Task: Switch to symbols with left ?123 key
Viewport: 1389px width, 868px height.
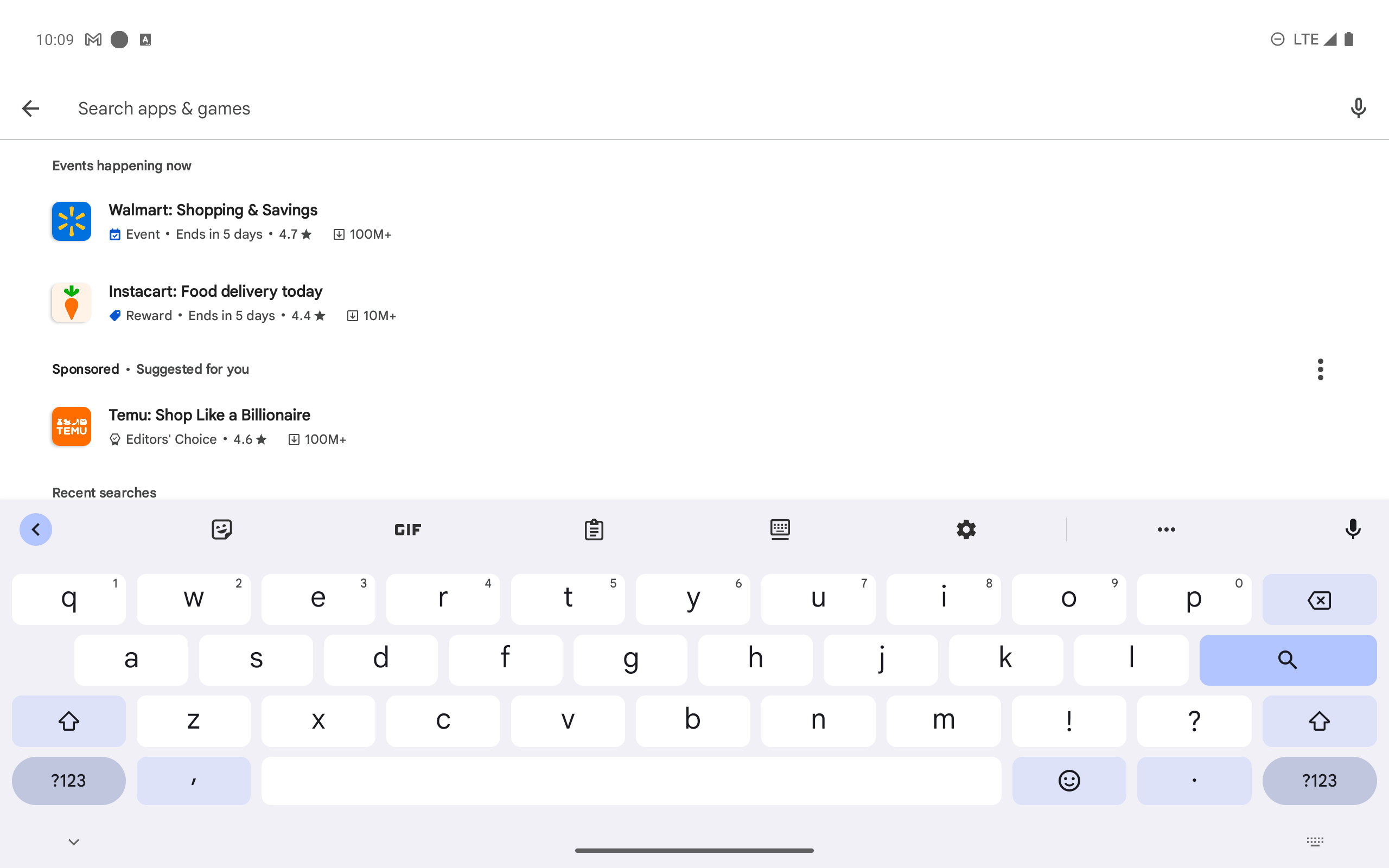Action: click(69, 781)
